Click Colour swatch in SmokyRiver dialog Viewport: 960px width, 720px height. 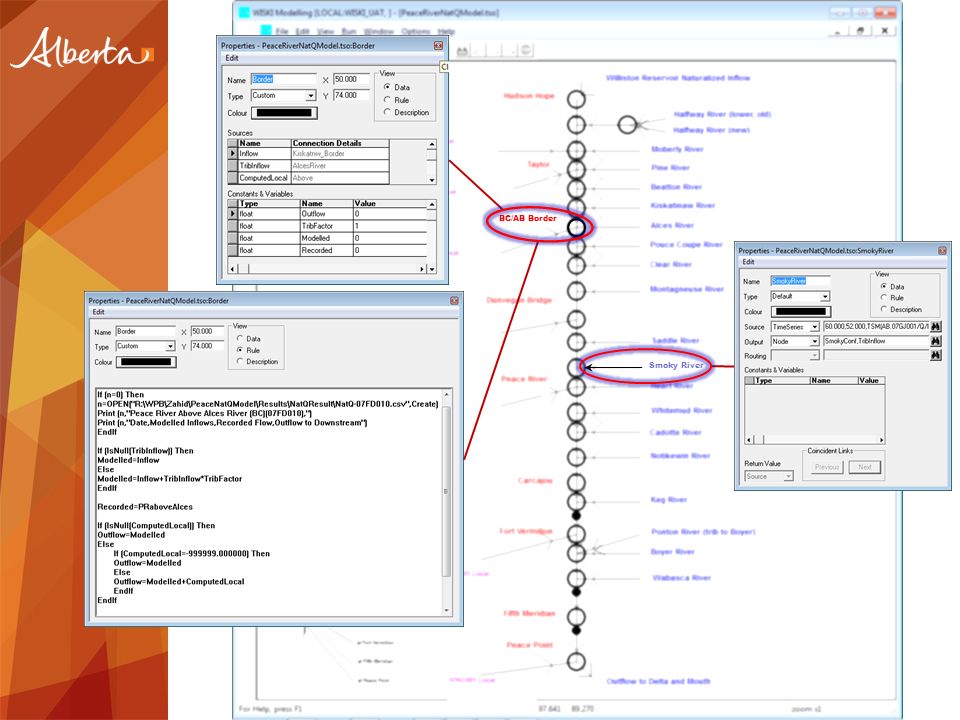pyautogui.click(x=800, y=311)
